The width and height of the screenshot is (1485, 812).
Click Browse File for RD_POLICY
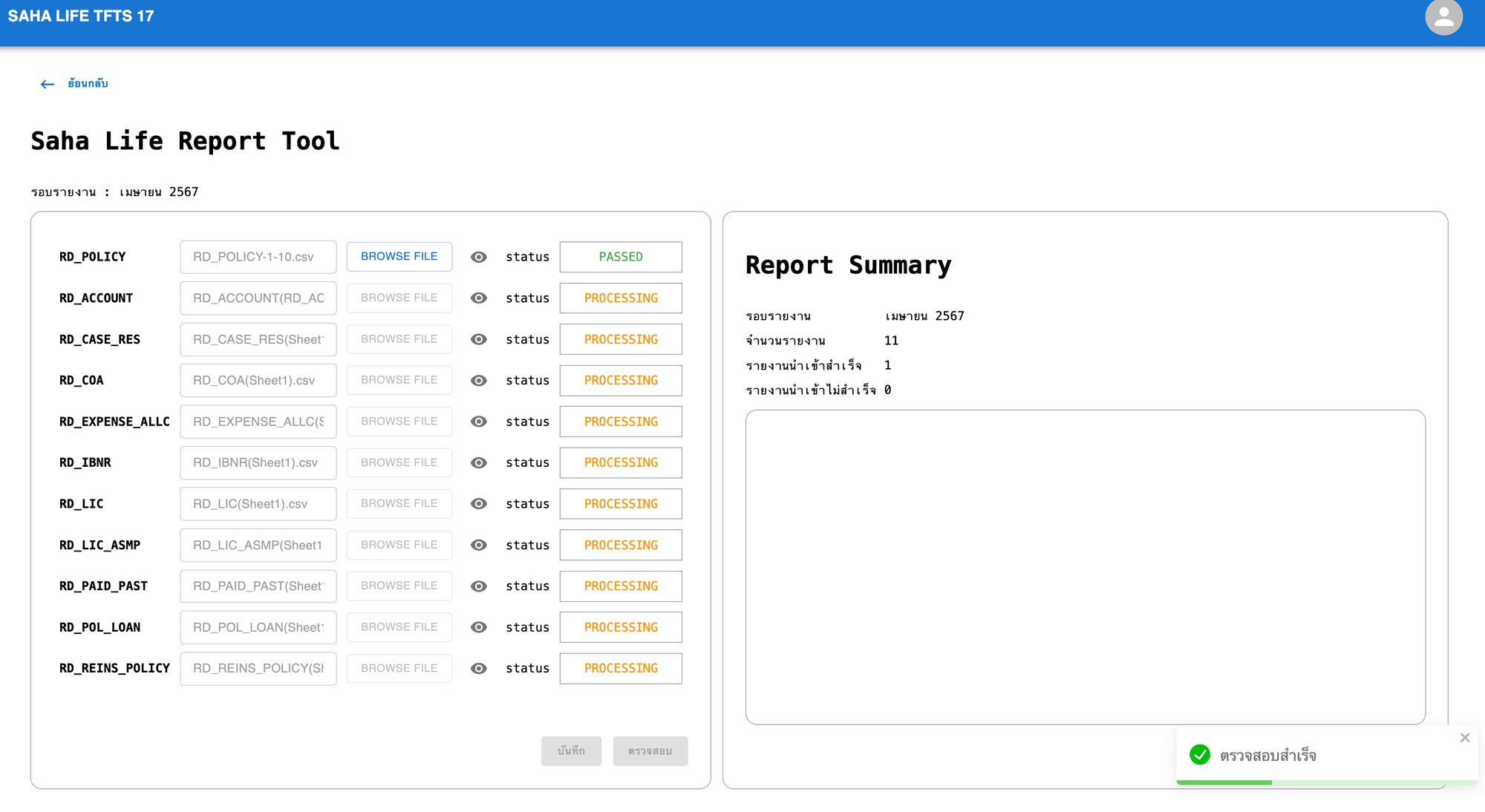tap(399, 256)
